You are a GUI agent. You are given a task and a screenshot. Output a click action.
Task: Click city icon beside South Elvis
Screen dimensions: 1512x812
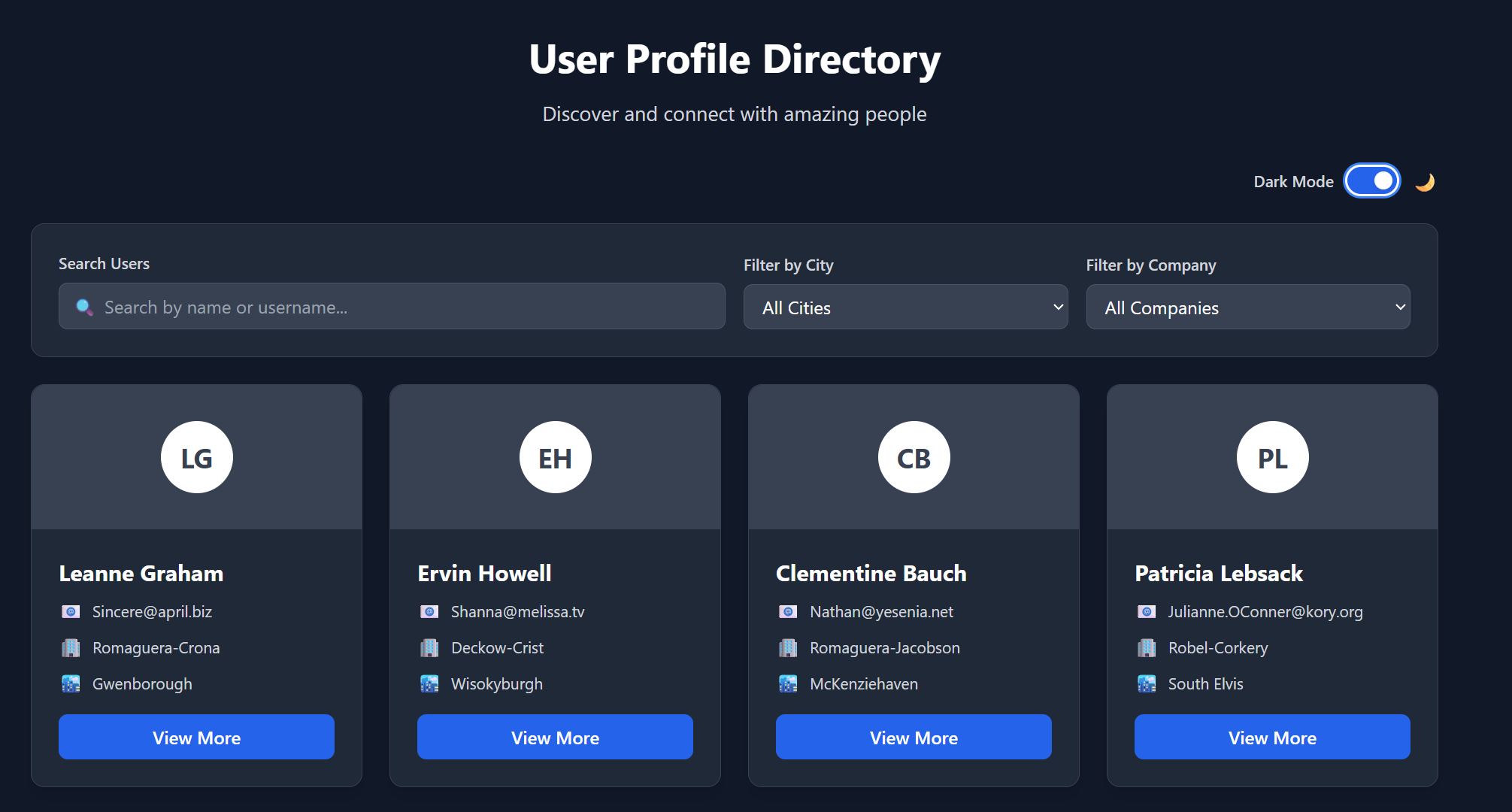tap(1147, 684)
